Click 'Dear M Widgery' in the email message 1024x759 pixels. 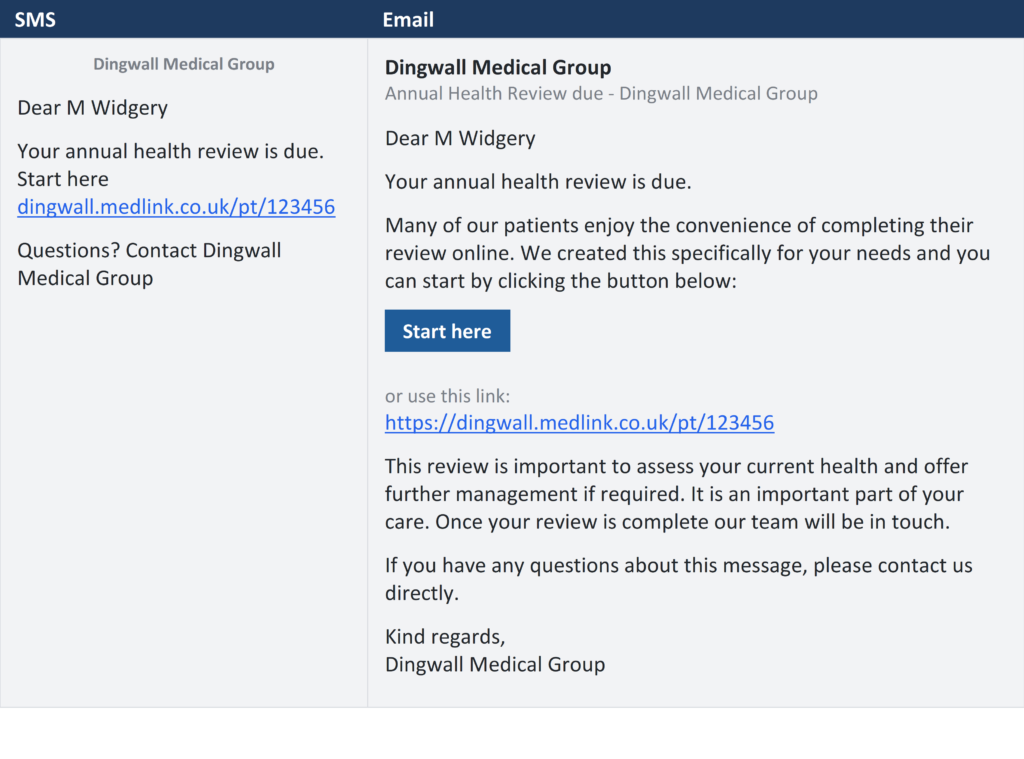click(460, 138)
